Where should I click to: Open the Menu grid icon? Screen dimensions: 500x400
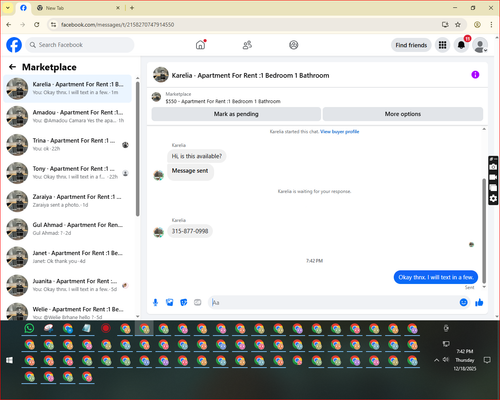442,45
